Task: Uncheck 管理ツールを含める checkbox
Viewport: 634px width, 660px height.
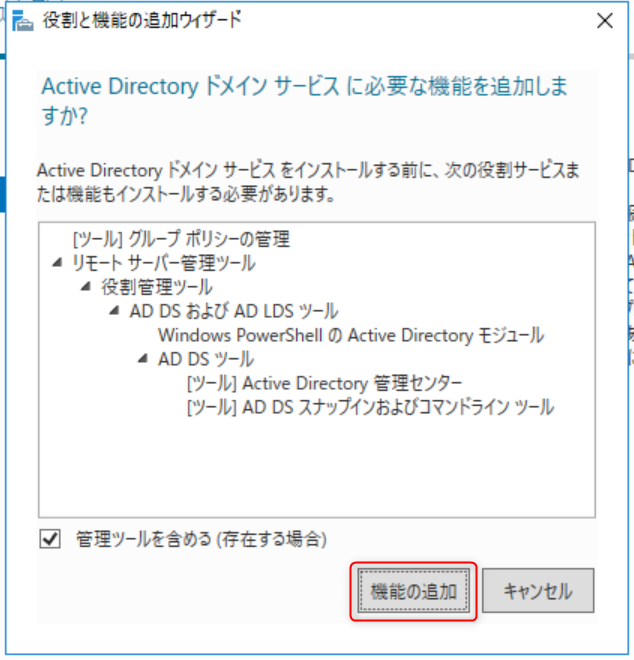Action: pyautogui.click(x=50, y=539)
